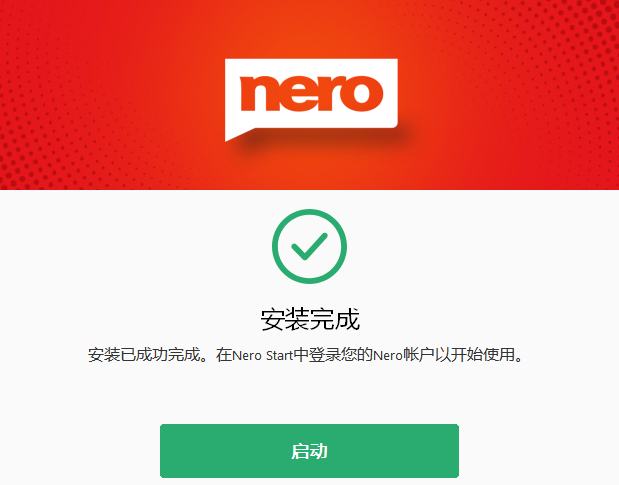Select the 安装完成 heading text
This screenshot has height=485, width=619.
click(x=310, y=319)
